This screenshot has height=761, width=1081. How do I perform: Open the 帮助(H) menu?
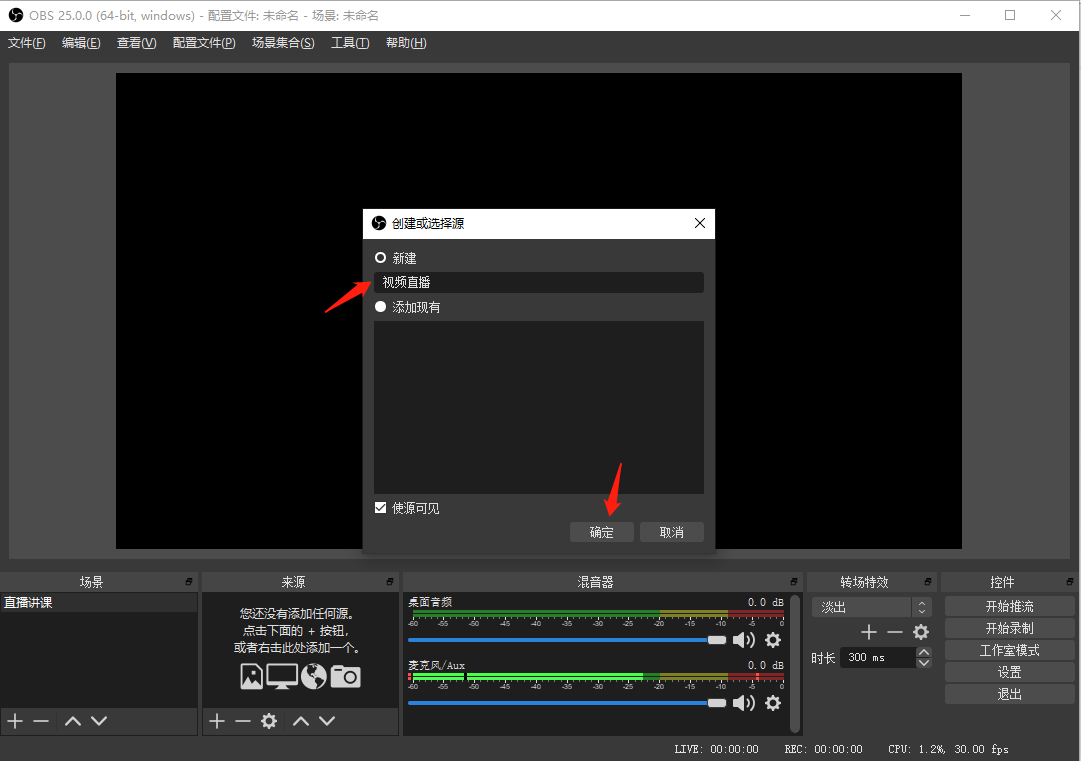406,43
